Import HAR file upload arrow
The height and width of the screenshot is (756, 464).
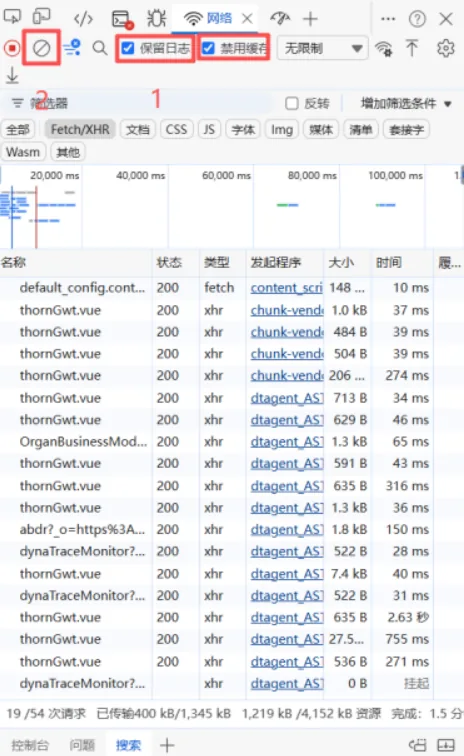pos(412,48)
